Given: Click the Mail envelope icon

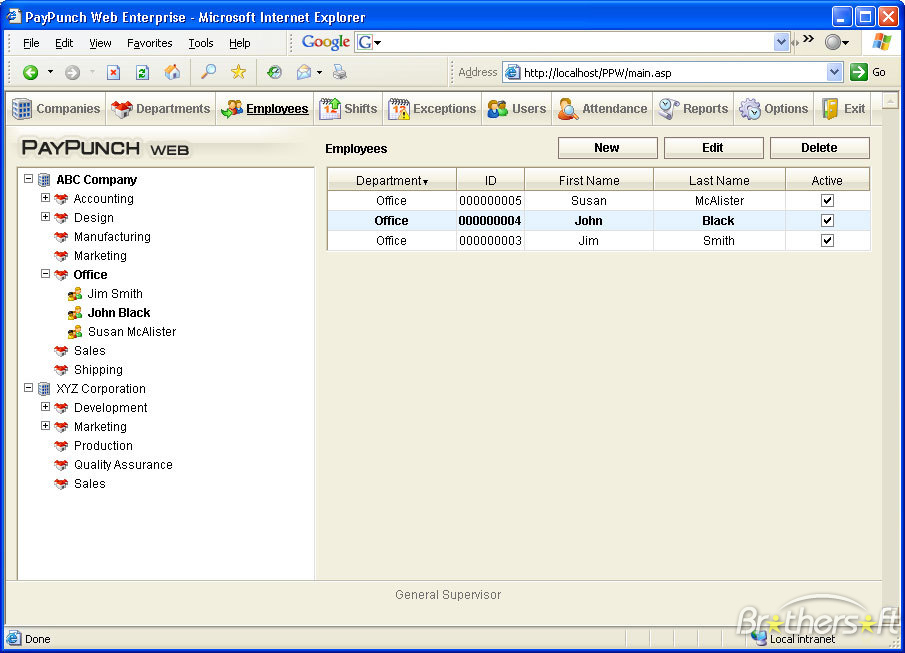Looking at the screenshot, I should tap(304, 72).
